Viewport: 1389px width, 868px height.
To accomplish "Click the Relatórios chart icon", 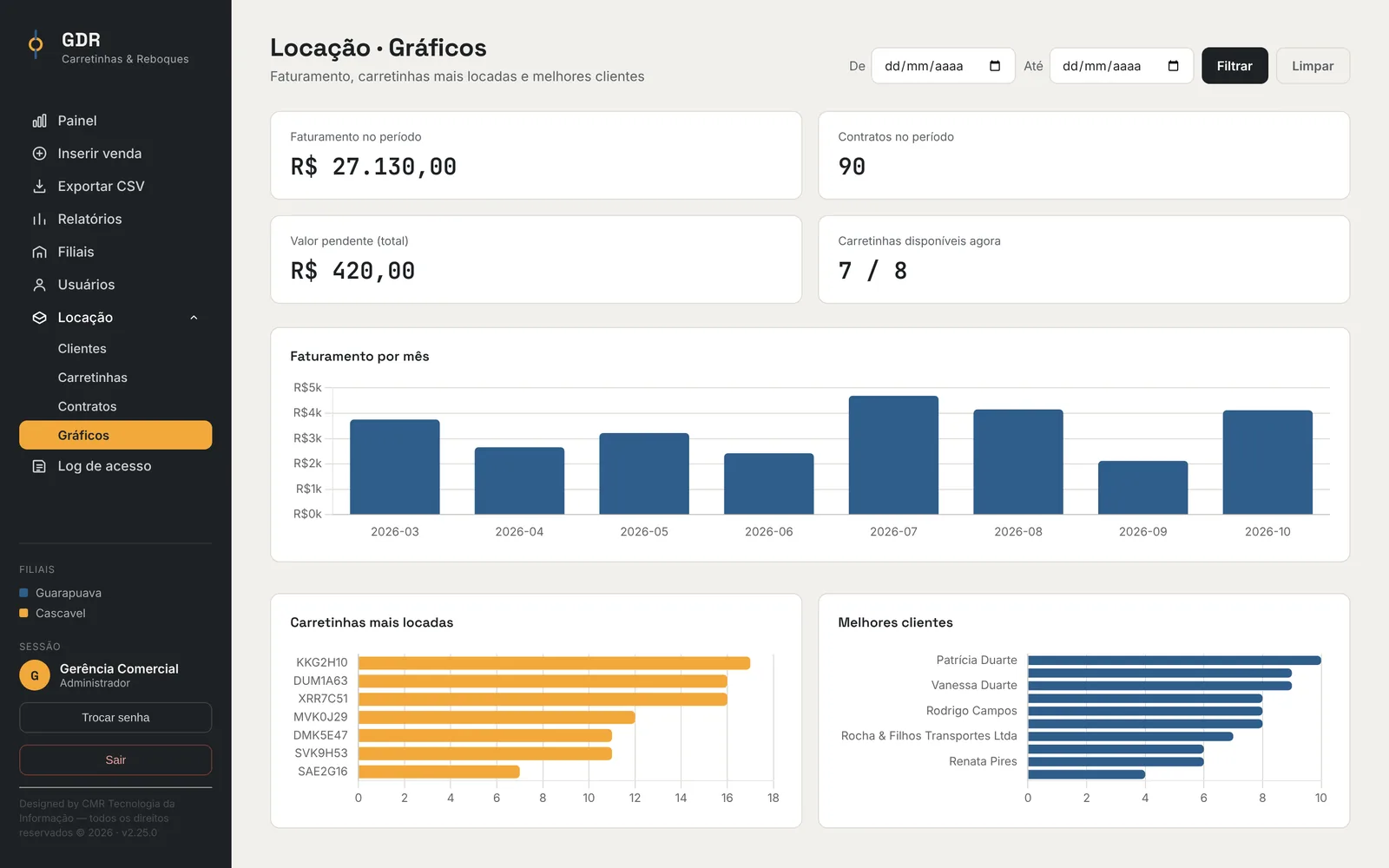I will (39, 220).
